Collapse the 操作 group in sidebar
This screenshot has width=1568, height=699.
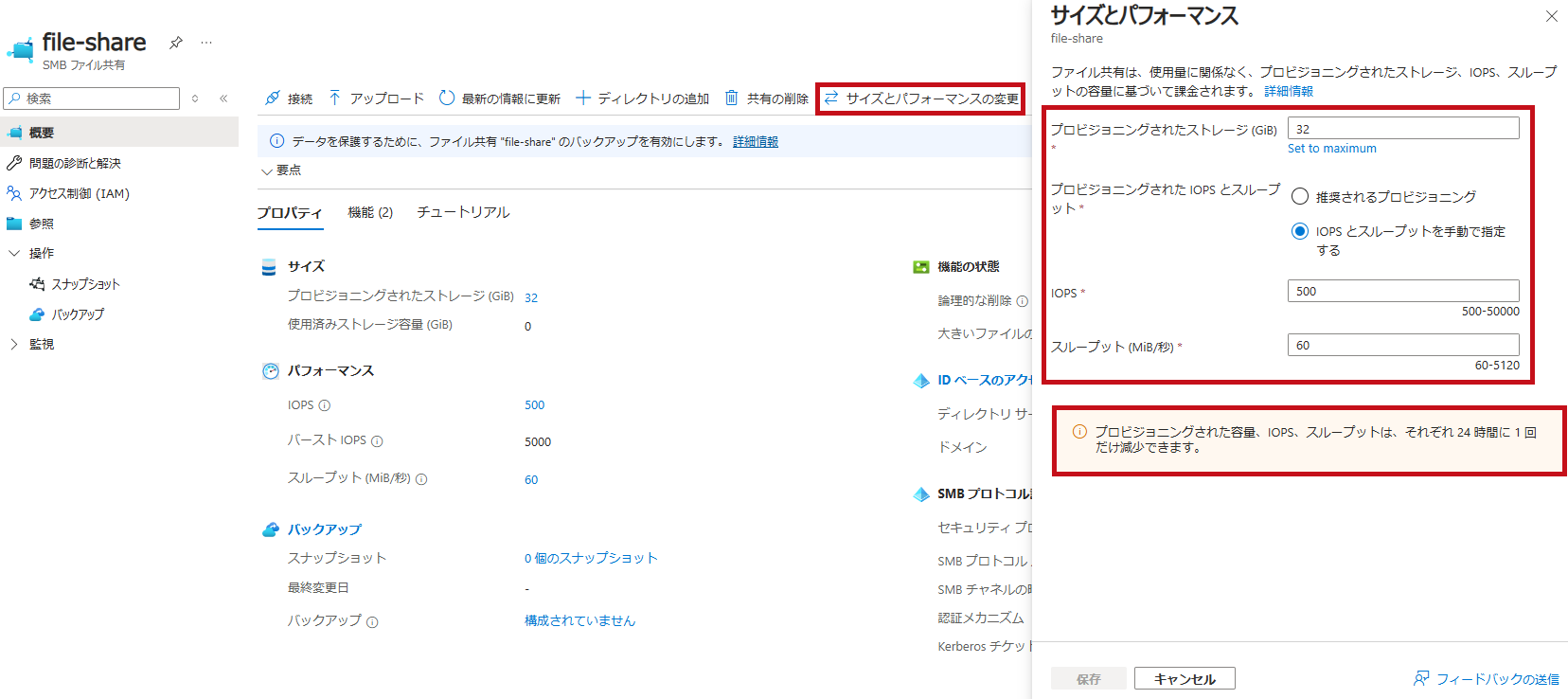click(14, 253)
